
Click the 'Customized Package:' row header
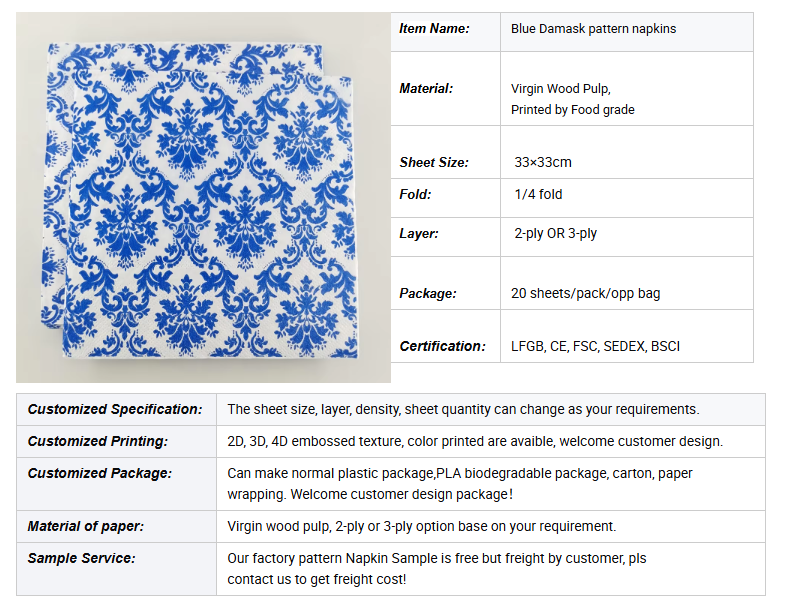(116, 484)
